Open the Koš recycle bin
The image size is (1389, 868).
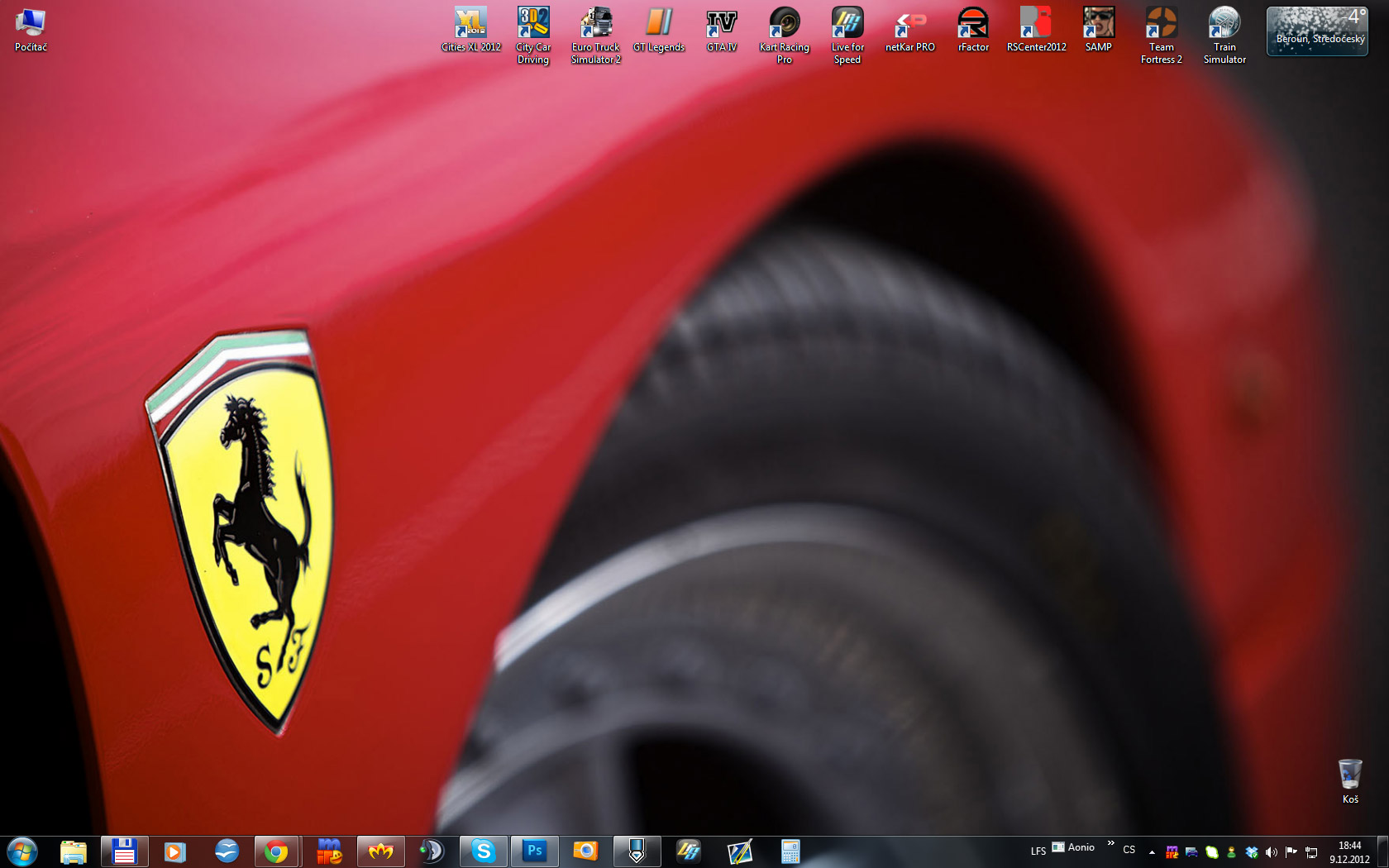point(1350,781)
